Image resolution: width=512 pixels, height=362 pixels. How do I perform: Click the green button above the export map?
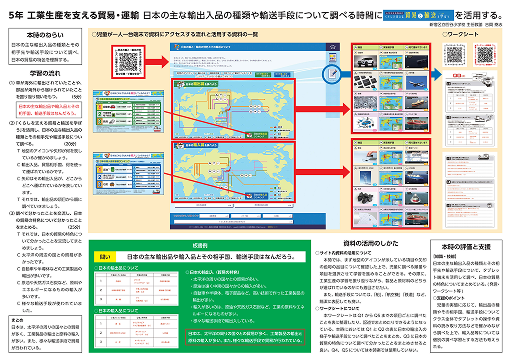(263, 74)
